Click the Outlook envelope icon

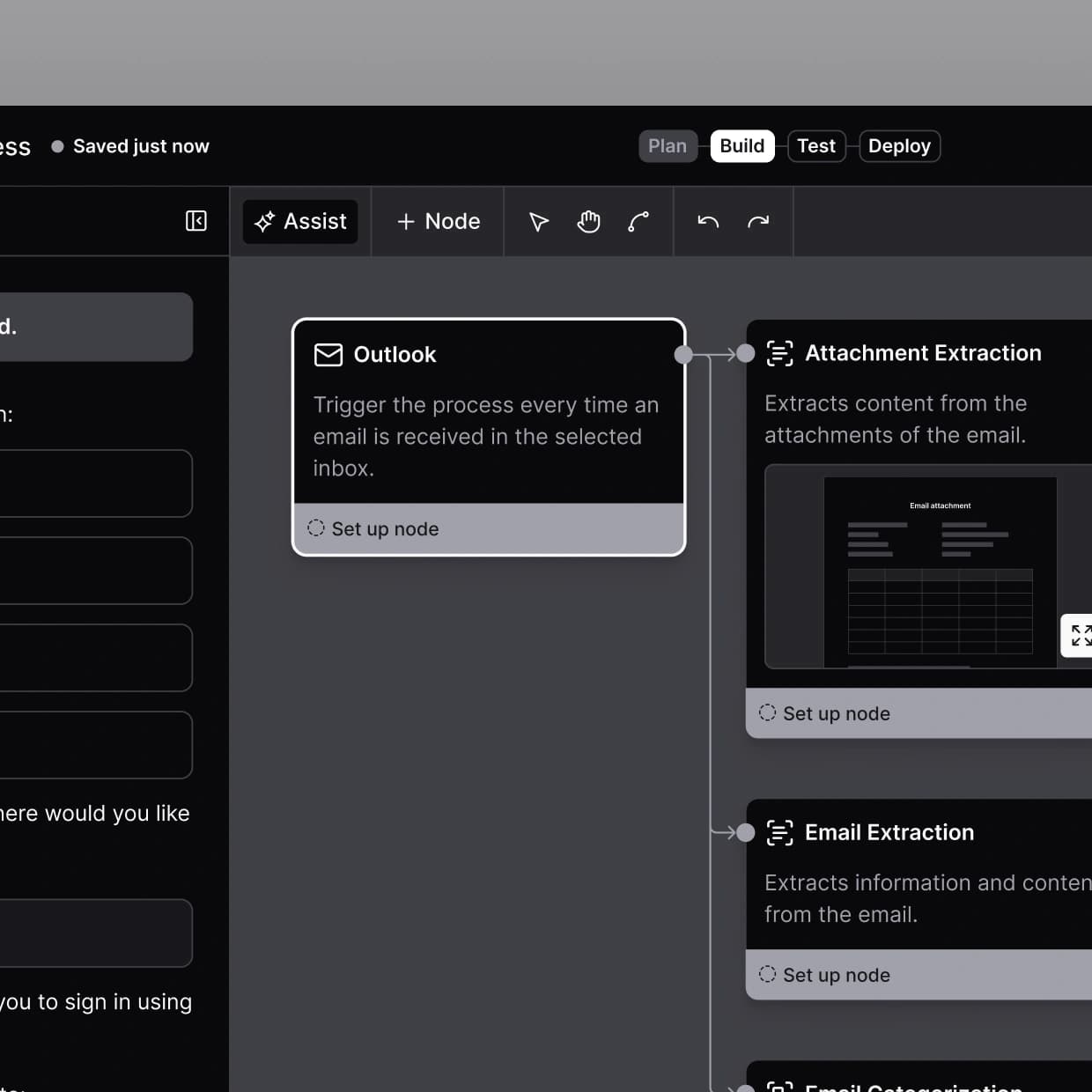[x=328, y=355]
